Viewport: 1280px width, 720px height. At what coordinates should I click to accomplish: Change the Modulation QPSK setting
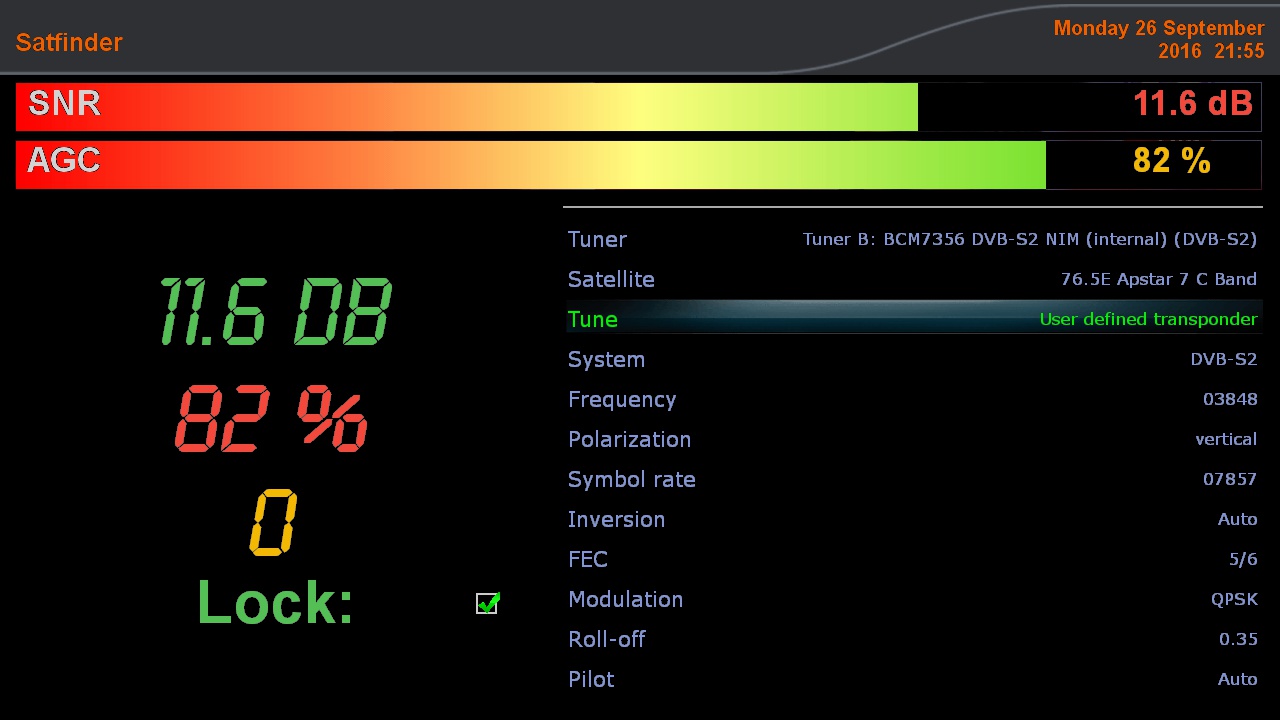click(1233, 599)
